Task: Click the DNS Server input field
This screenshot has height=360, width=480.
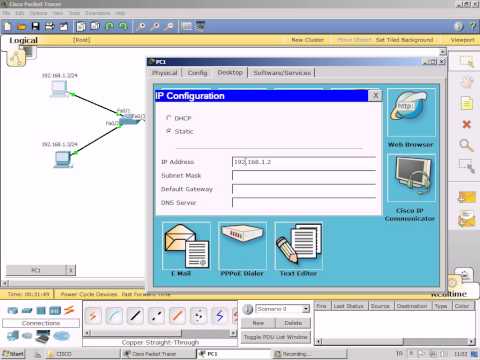Action: (304, 203)
